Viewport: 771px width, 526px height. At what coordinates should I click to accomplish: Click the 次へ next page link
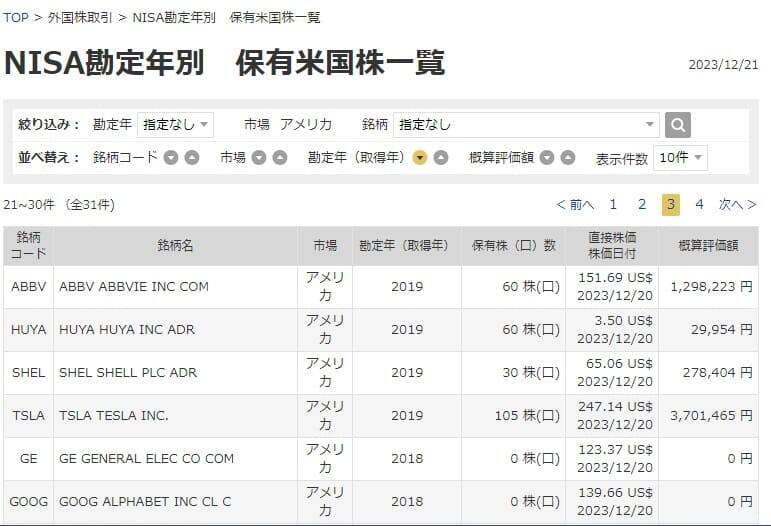(737, 205)
